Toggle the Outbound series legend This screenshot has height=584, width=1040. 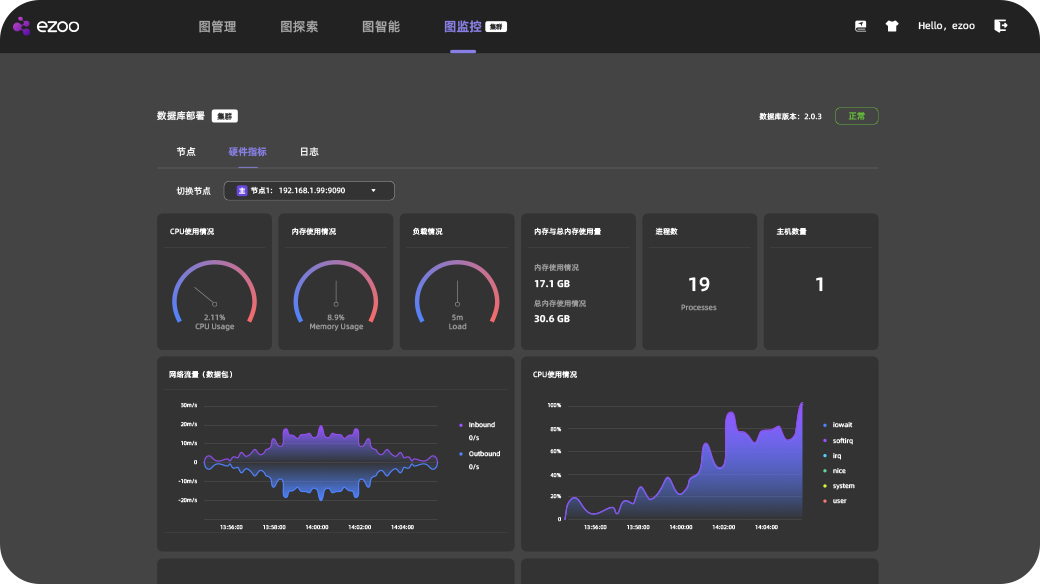[482, 454]
